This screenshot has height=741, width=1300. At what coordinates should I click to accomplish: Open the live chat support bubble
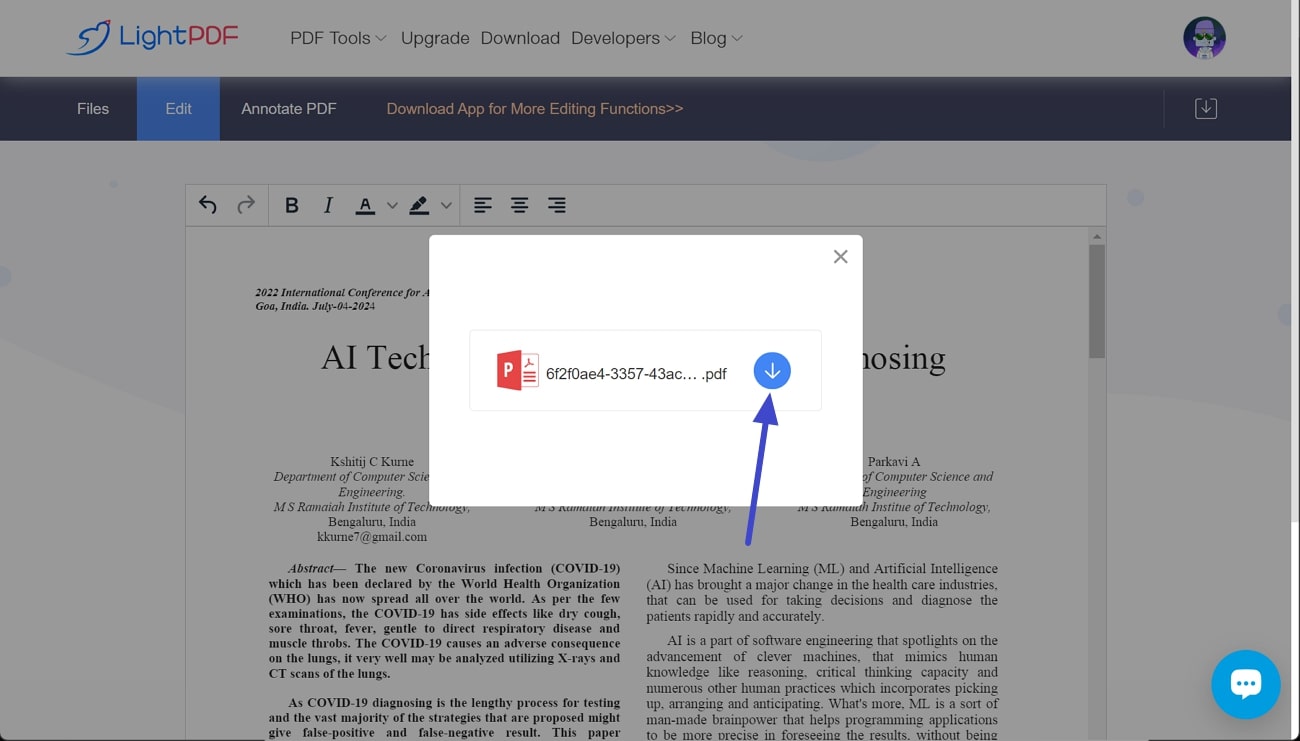[1246, 684]
